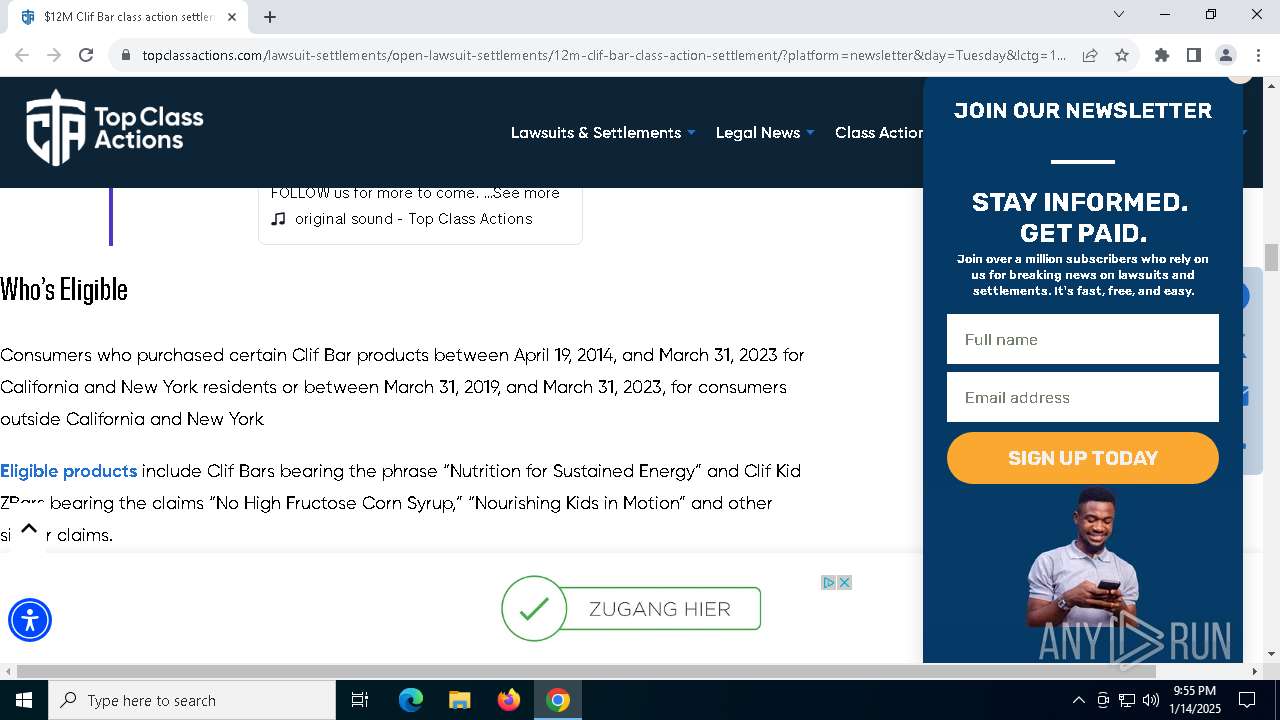Expand Lawsuits & Settlements menu
This screenshot has height=720, width=1280.
[x=603, y=132]
